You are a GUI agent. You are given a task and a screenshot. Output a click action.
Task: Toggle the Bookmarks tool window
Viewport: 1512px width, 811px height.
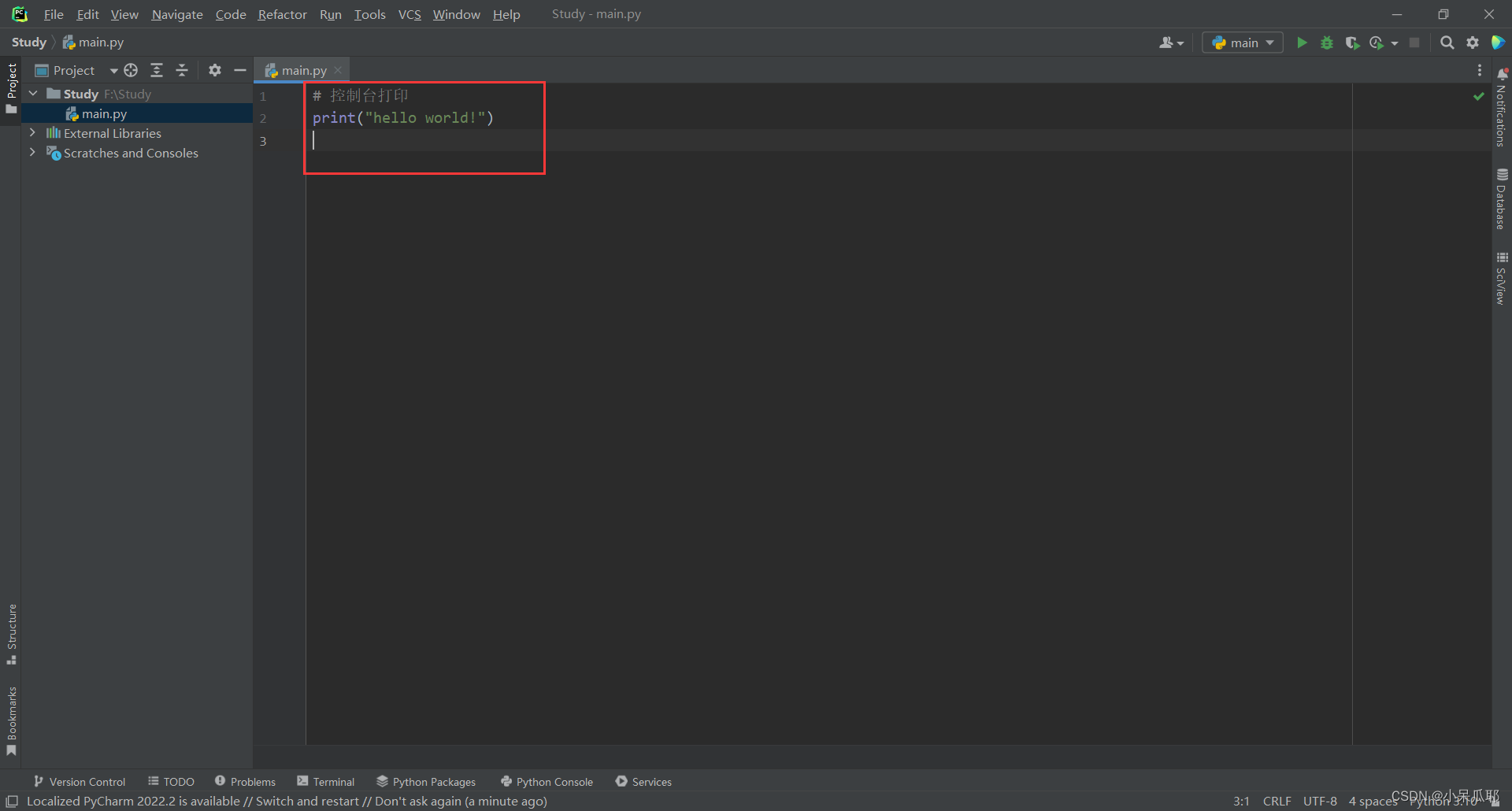coord(11,721)
